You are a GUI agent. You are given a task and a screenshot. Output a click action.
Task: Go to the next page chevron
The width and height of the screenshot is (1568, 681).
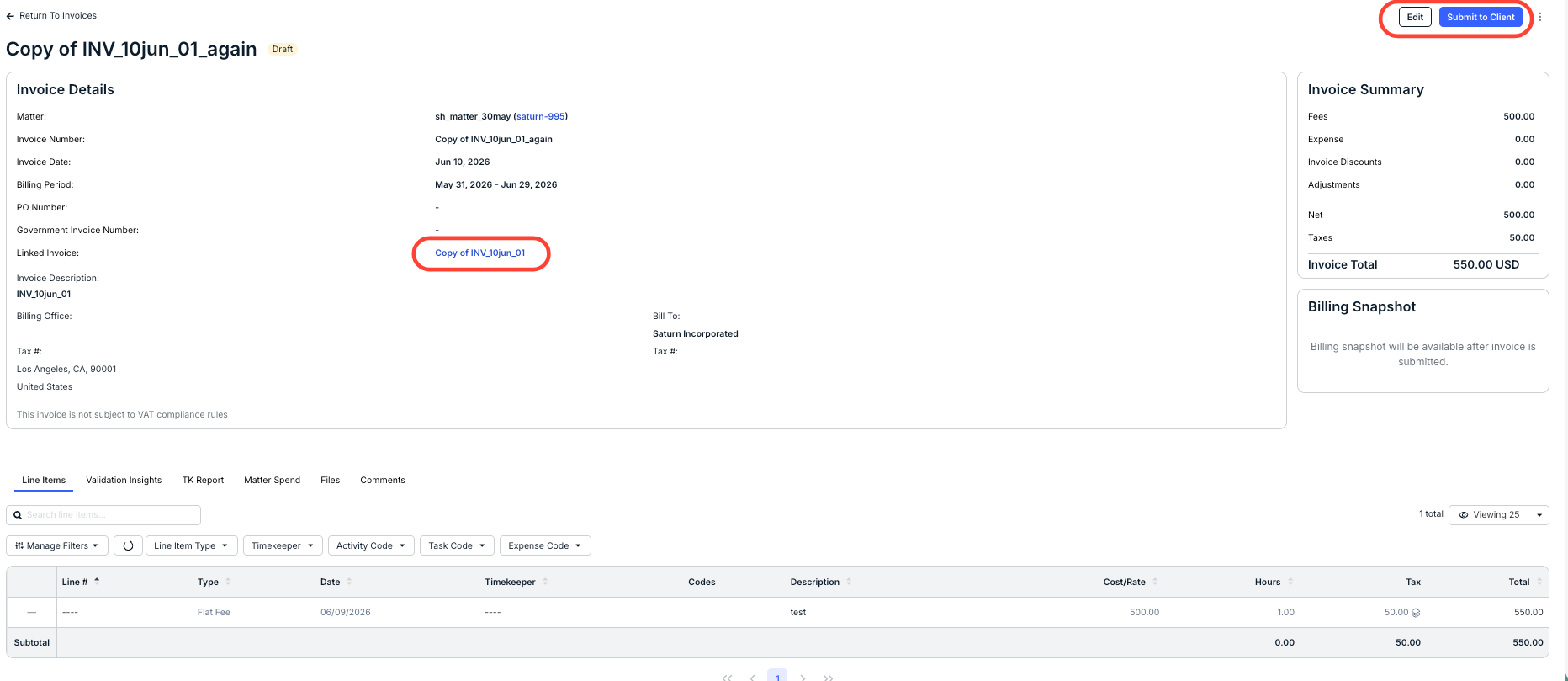tap(803, 677)
